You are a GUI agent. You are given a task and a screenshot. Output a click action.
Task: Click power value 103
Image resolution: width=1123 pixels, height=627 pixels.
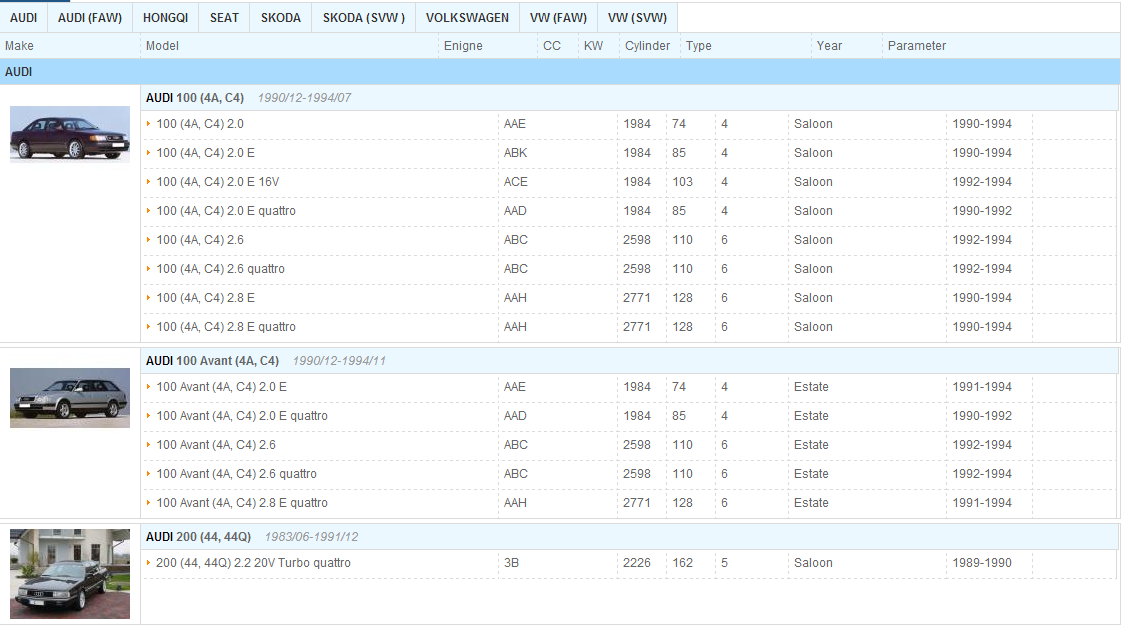click(683, 182)
